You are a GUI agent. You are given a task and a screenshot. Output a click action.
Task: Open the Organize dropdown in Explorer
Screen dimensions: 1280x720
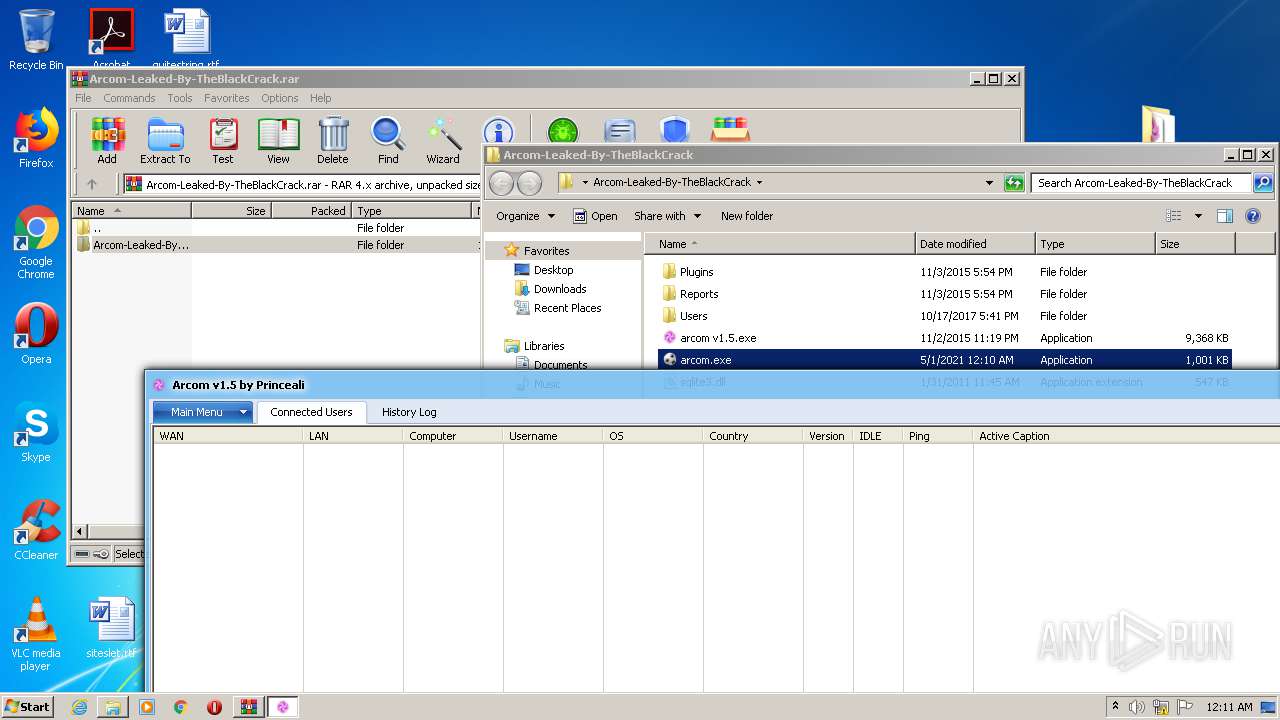point(525,216)
